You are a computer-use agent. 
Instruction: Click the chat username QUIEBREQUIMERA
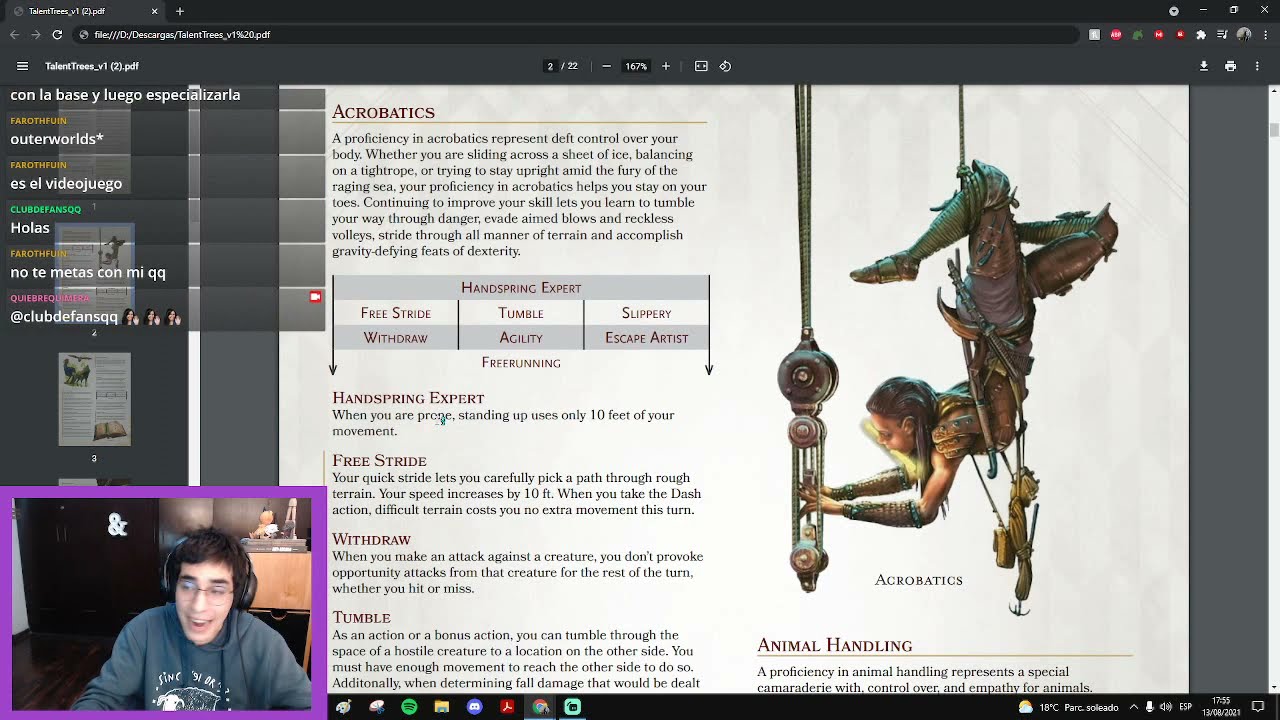click(x=50, y=298)
